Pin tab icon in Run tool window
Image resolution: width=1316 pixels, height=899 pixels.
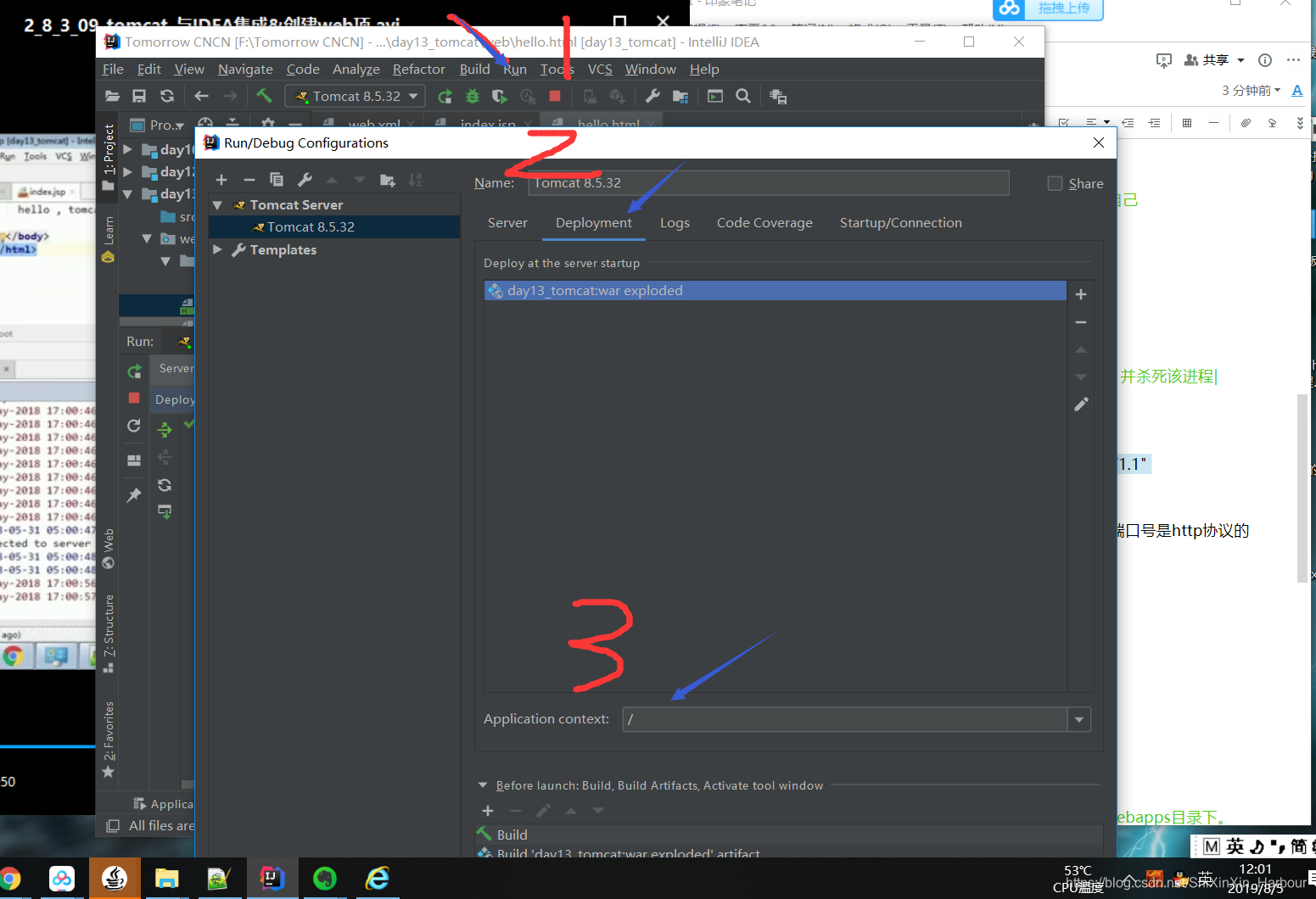point(134,494)
